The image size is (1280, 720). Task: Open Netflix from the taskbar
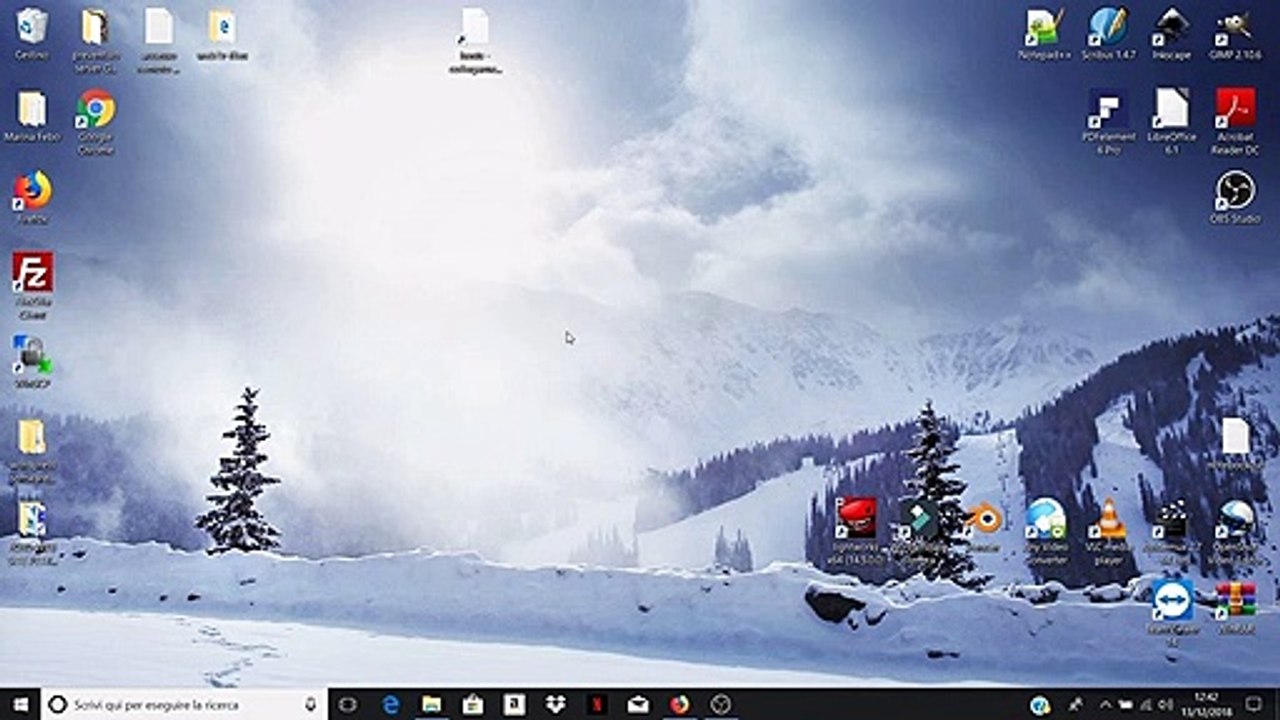(597, 705)
